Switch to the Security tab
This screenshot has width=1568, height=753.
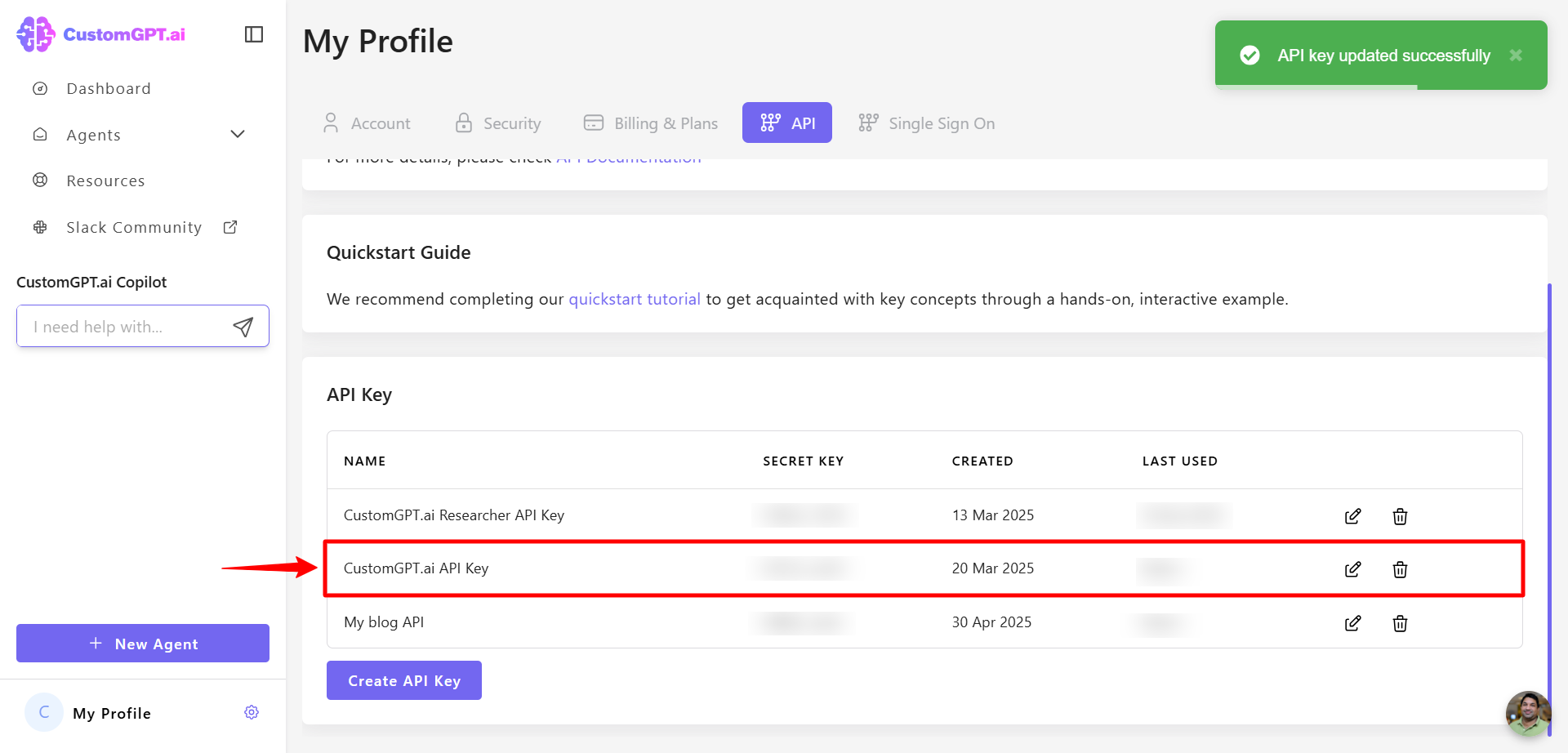498,123
